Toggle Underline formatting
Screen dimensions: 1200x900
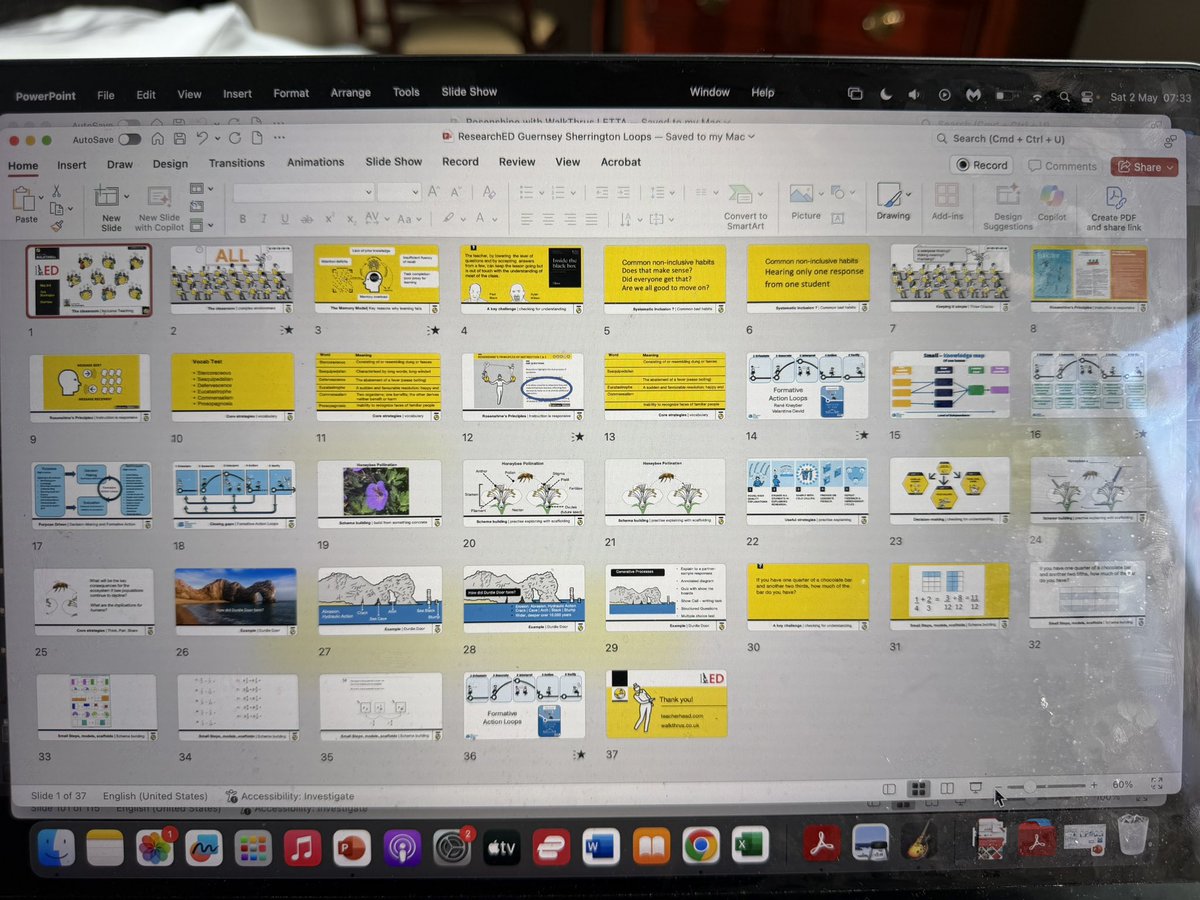284,219
